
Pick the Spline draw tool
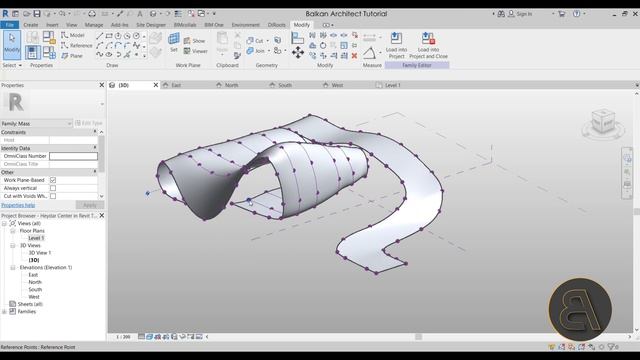click(x=100, y=54)
